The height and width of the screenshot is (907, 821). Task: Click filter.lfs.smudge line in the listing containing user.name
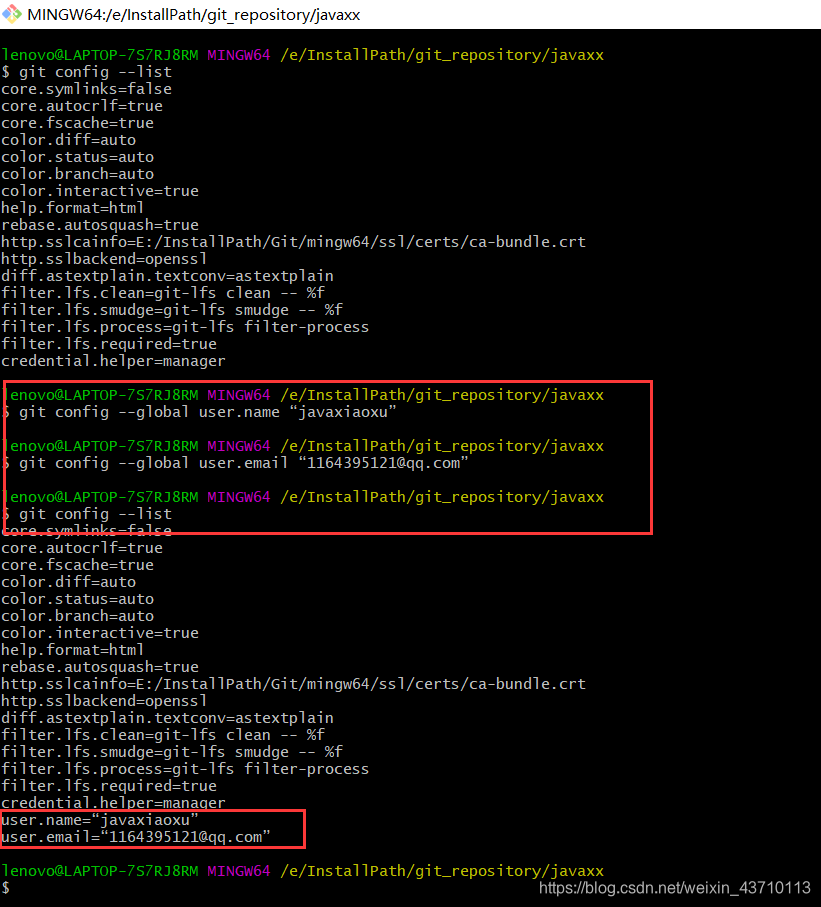(x=172, y=752)
